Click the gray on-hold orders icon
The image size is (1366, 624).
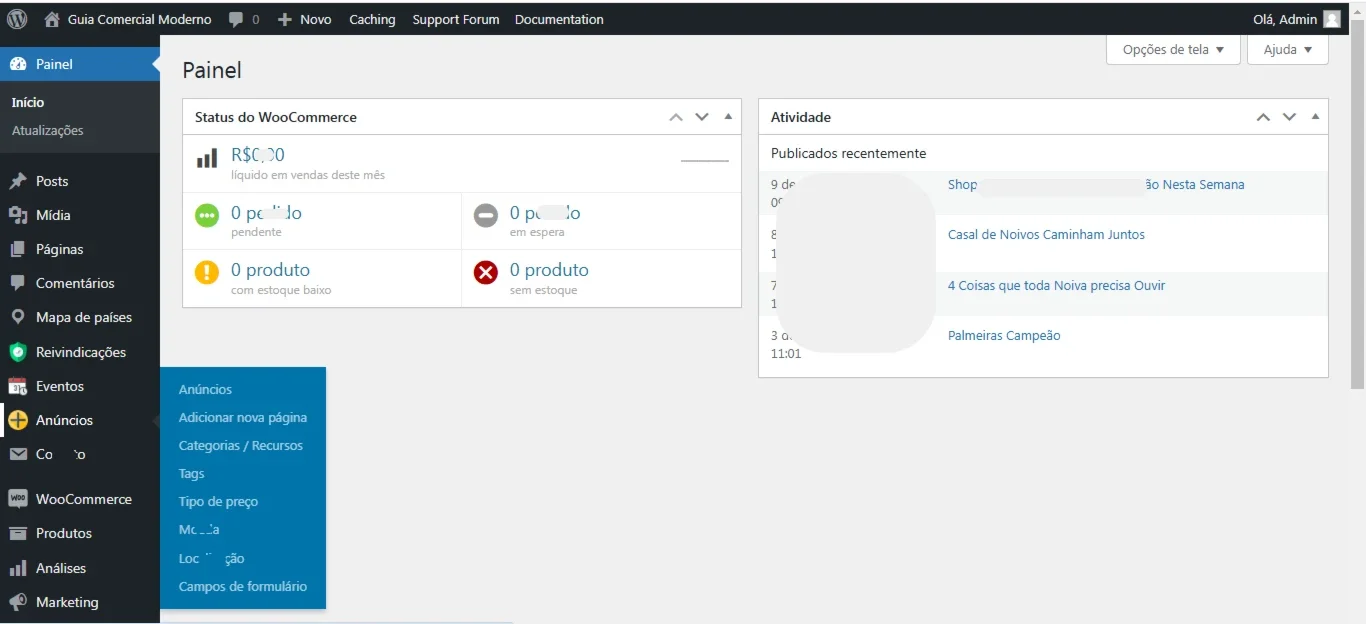[486, 215]
